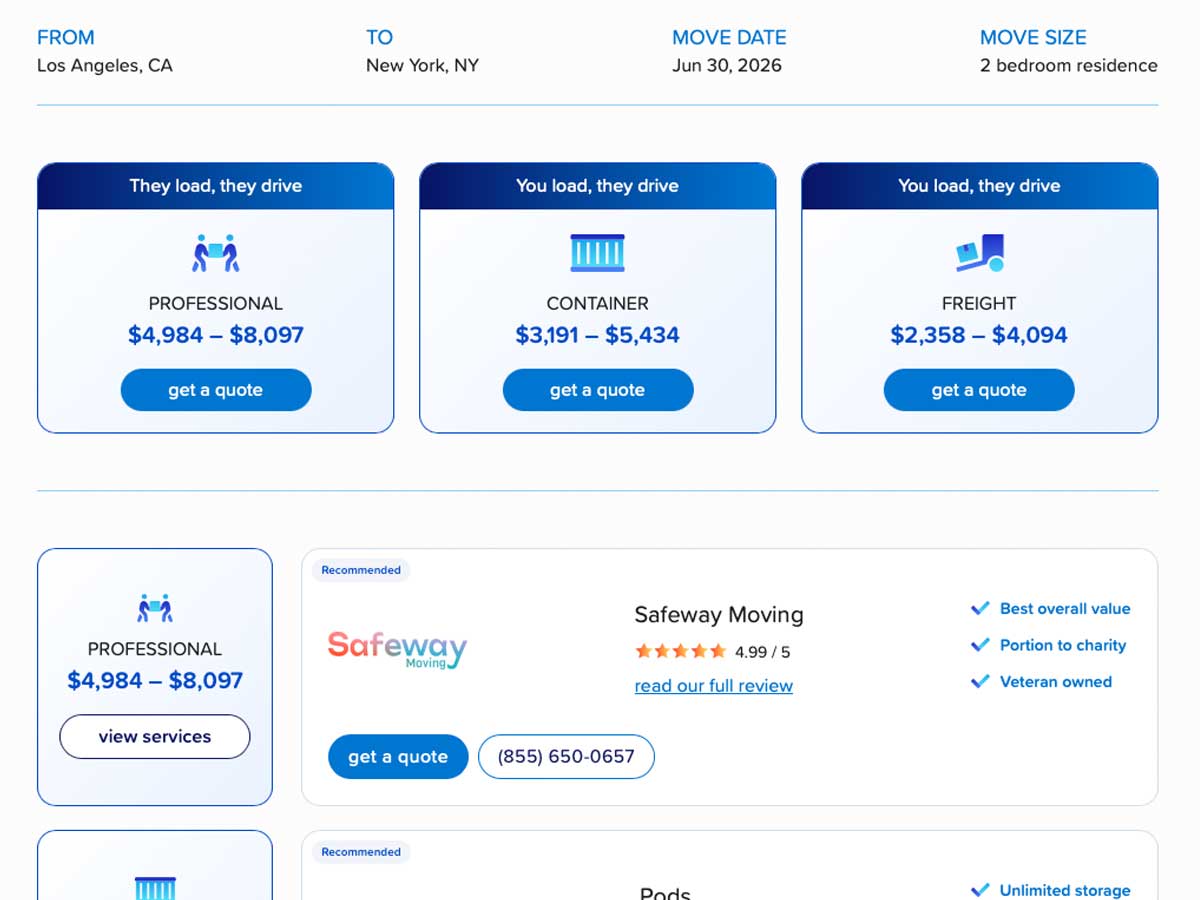Get a quote for Freight moving
1200x900 pixels.
tap(979, 390)
